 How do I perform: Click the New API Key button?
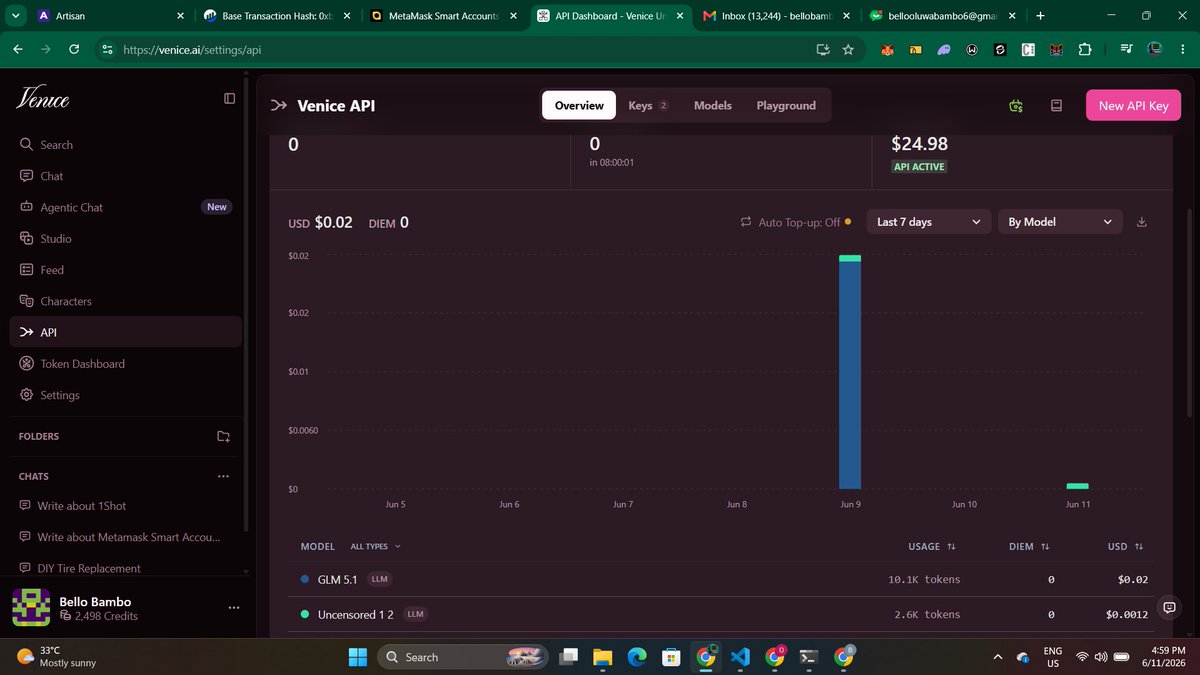pyautogui.click(x=1133, y=106)
